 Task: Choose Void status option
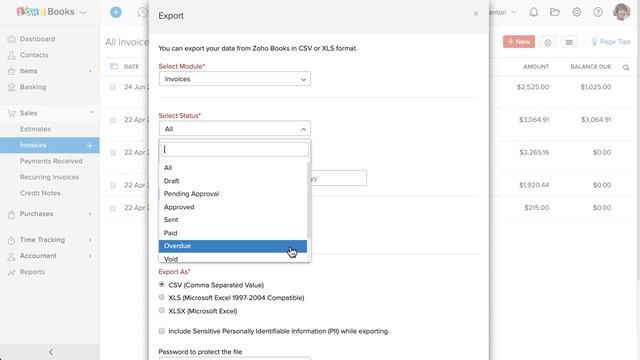click(x=233, y=258)
